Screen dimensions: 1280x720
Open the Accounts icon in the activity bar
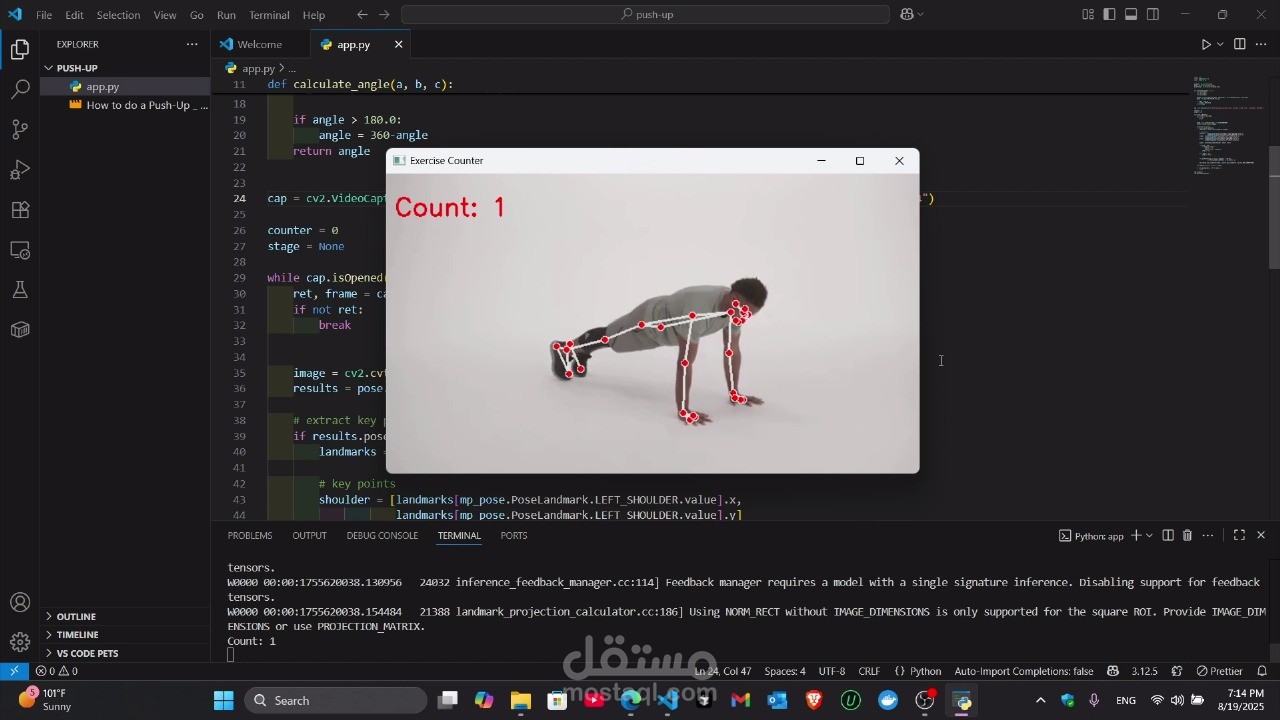pyautogui.click(x=20, y=602)
